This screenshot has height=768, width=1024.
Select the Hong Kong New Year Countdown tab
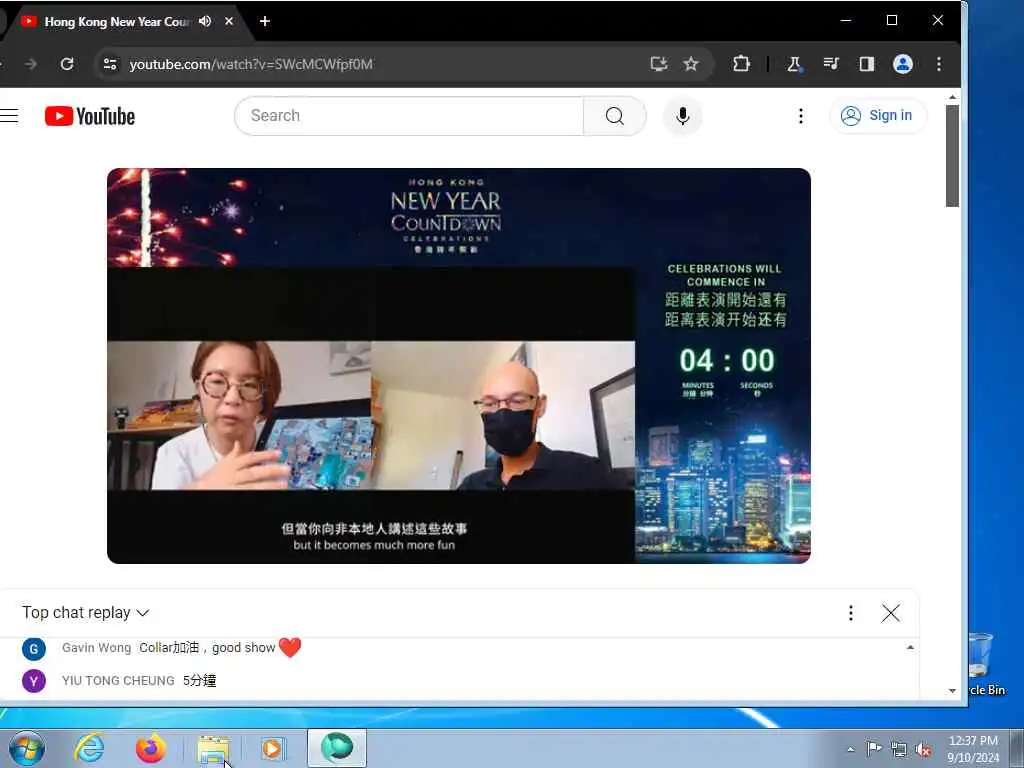coord(118,22)
